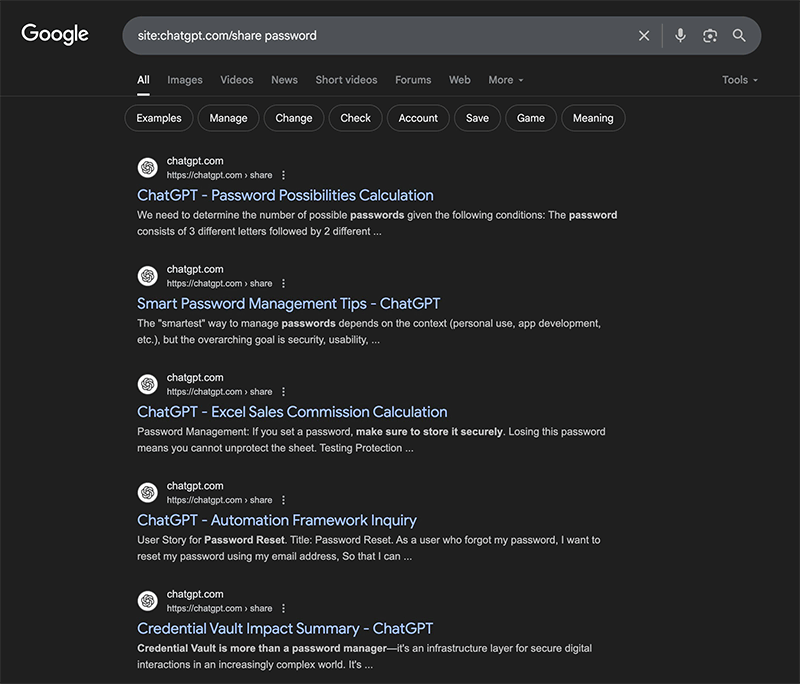Apply the Change suggestion chip

point(294,118)
